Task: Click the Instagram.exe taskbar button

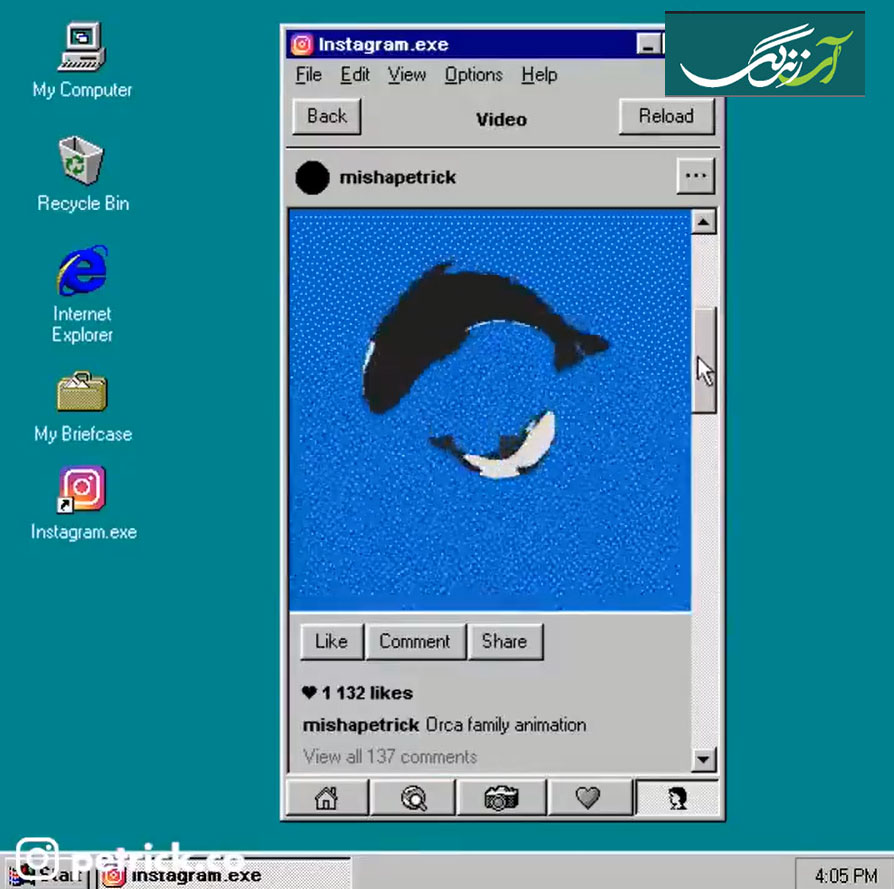Action: [x=225, y=875]
